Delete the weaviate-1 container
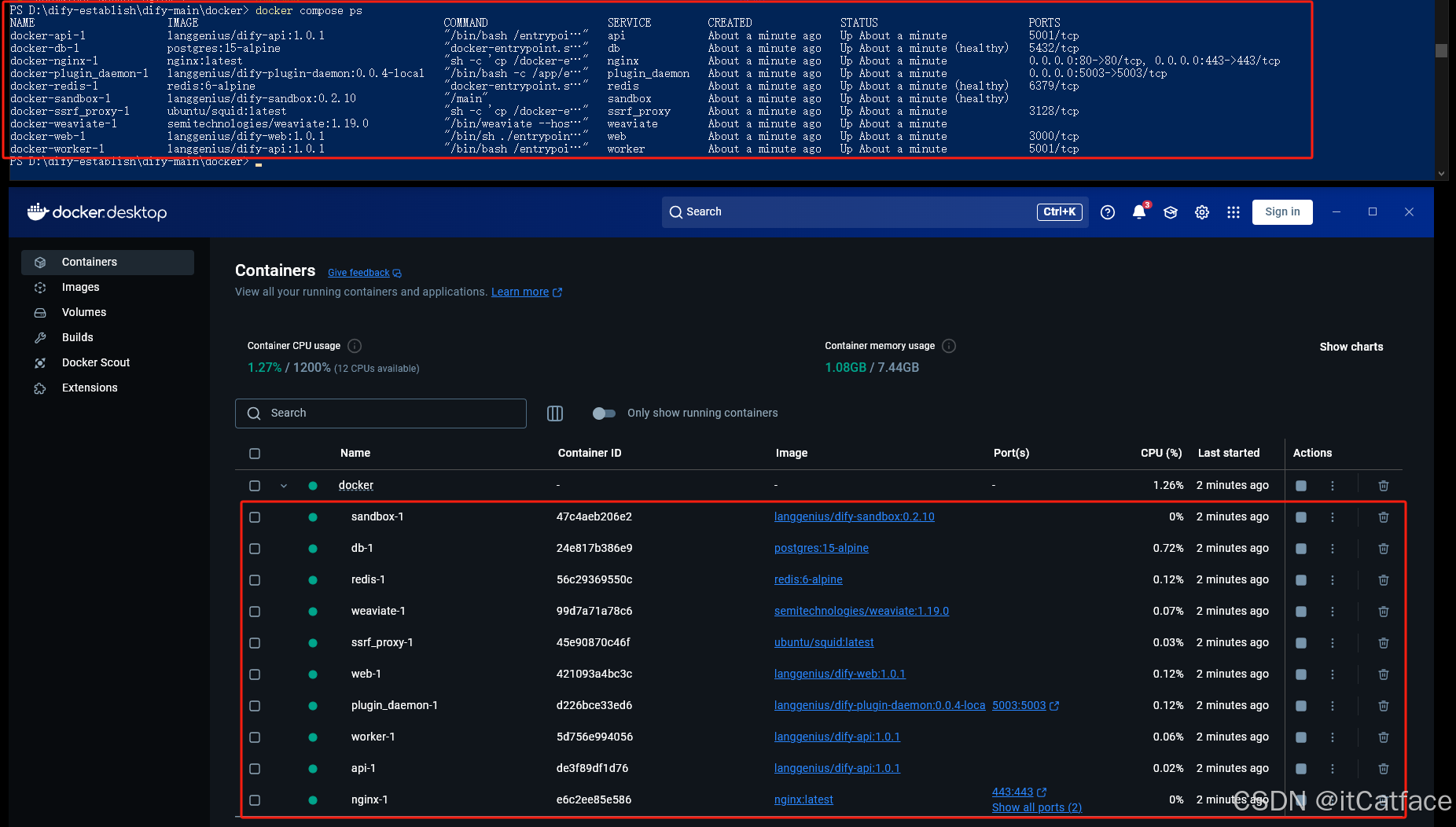This screenshot has height=827, width=1456. click(x=1384, y=612)
